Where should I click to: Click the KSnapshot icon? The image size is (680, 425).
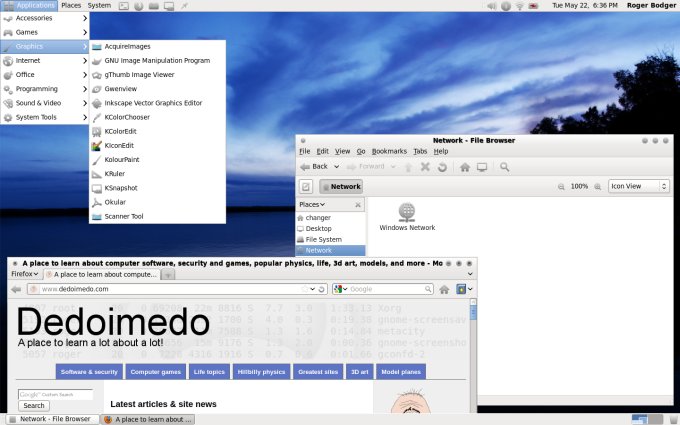tap(97, 188)
